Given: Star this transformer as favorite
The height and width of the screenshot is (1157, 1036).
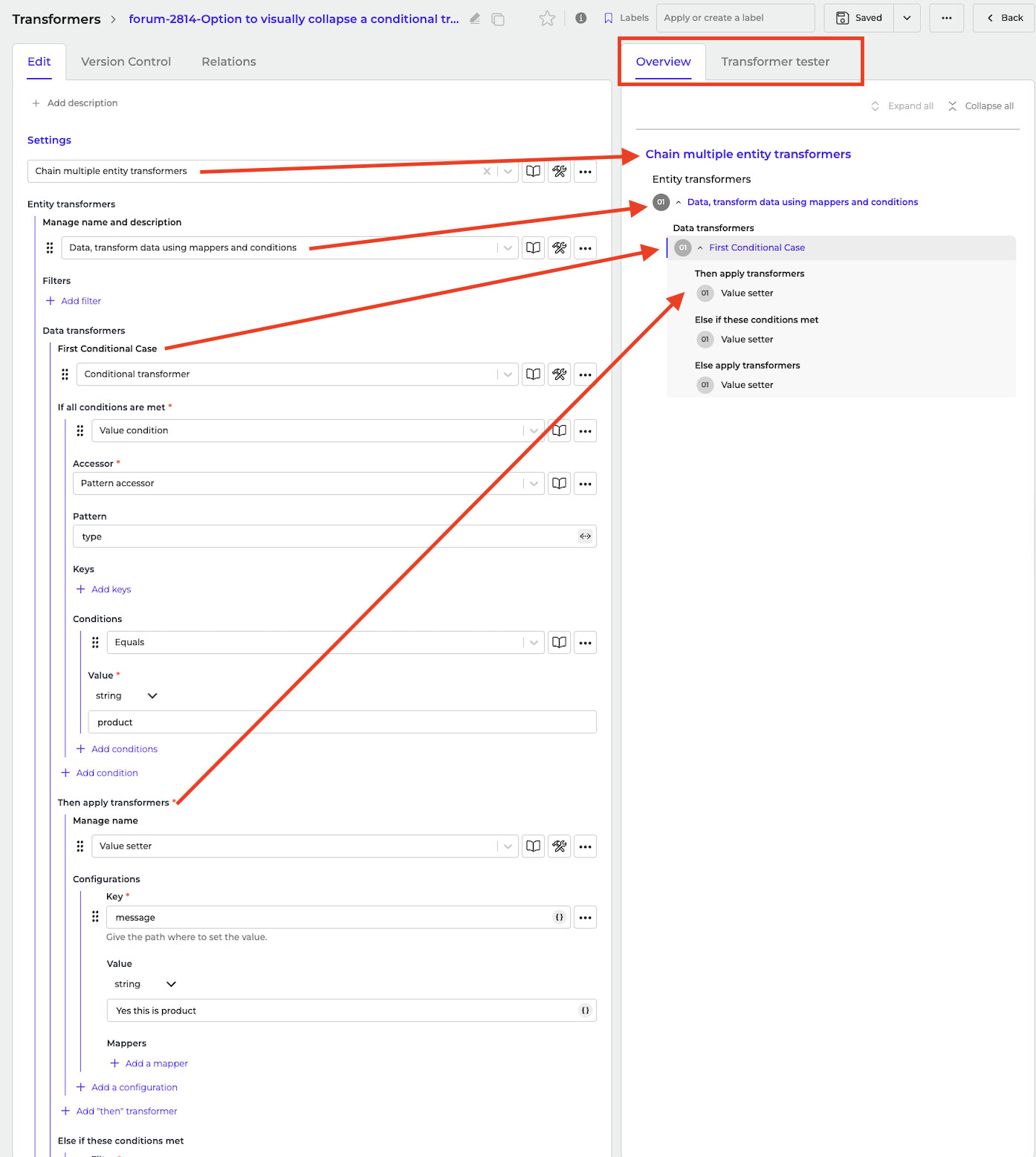Looking at the screenshot, I should tap(547, 19).
